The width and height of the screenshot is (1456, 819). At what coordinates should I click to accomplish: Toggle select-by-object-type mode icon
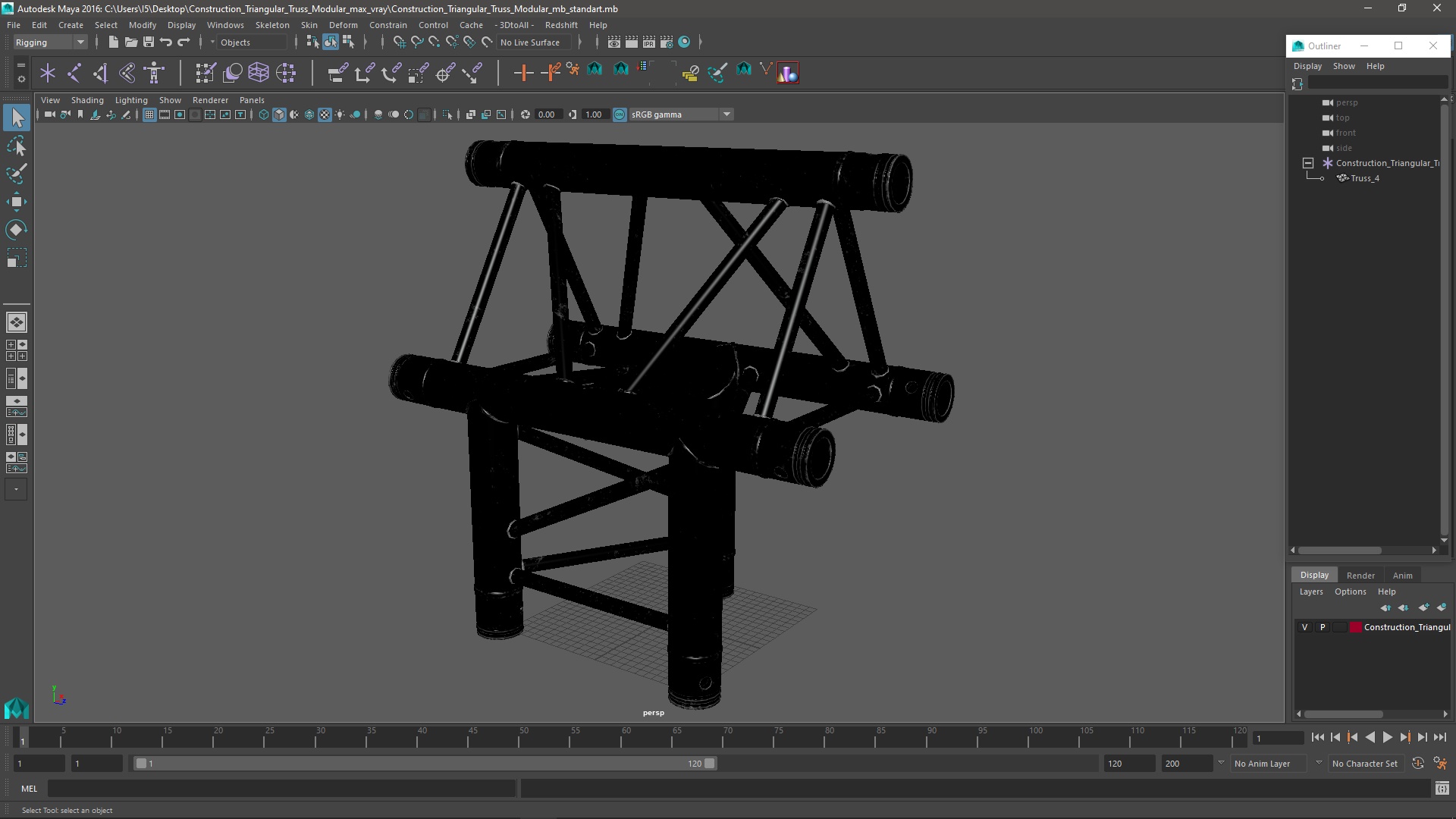click(x=331, y=42)
